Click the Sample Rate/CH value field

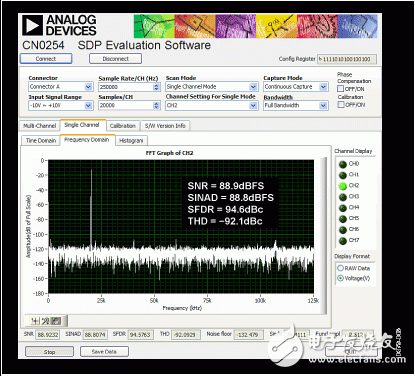click(126, 87)
